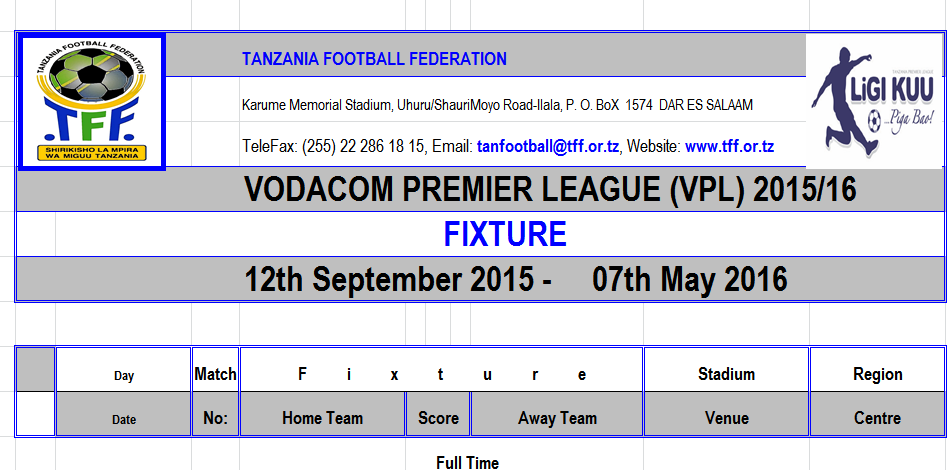Select the Tanzania Football Federation title cell
This screenshot has height=470, width=947.
[374, 59]
